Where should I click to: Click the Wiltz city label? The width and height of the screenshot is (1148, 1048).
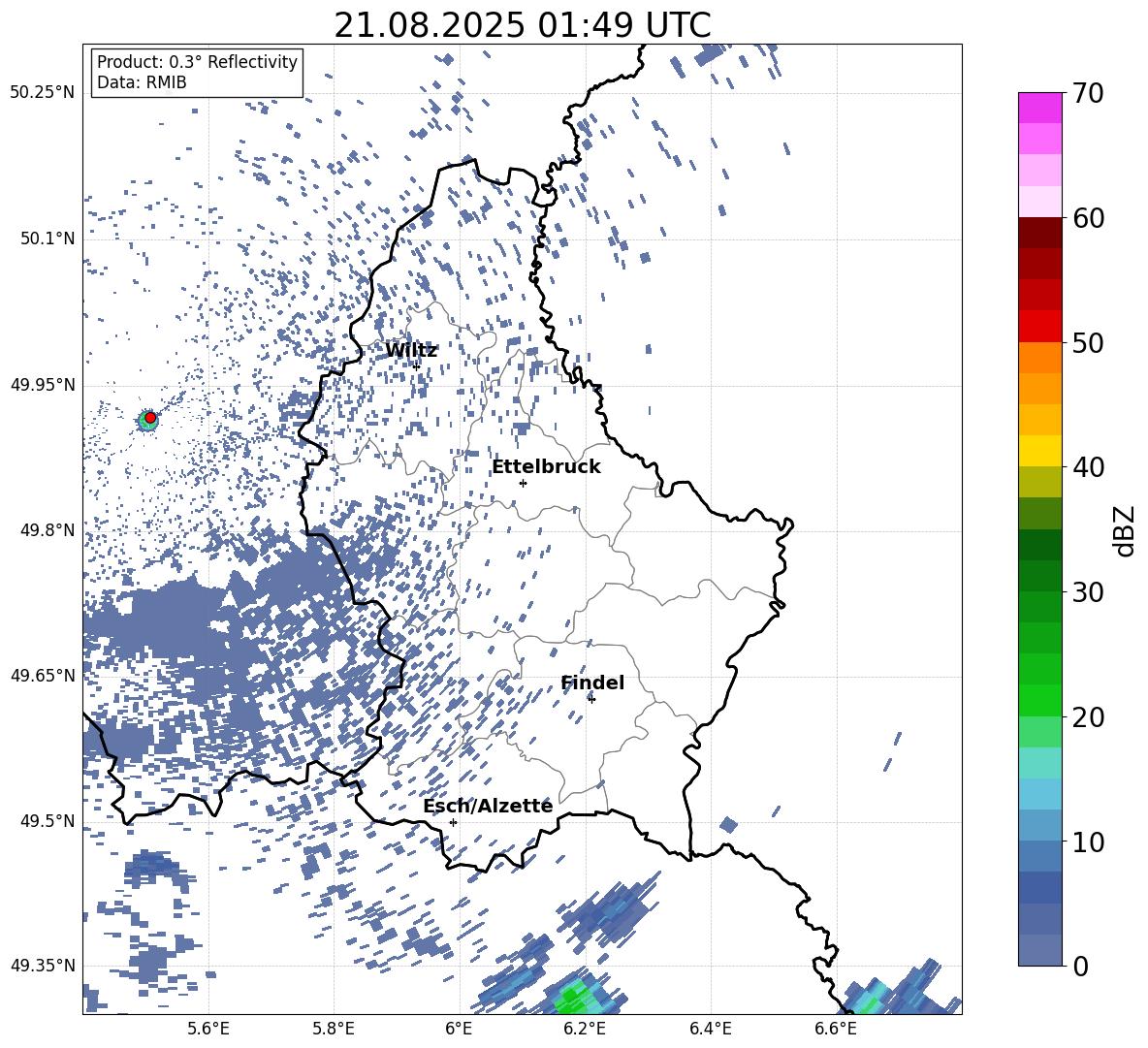[x=411, y=351]
